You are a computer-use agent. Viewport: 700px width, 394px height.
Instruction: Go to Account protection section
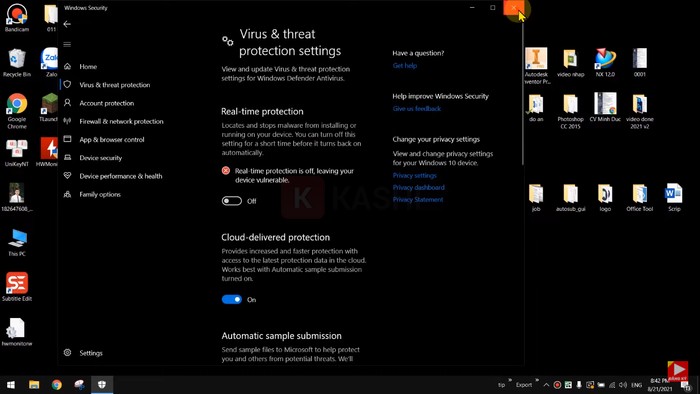tap(107, 103)
